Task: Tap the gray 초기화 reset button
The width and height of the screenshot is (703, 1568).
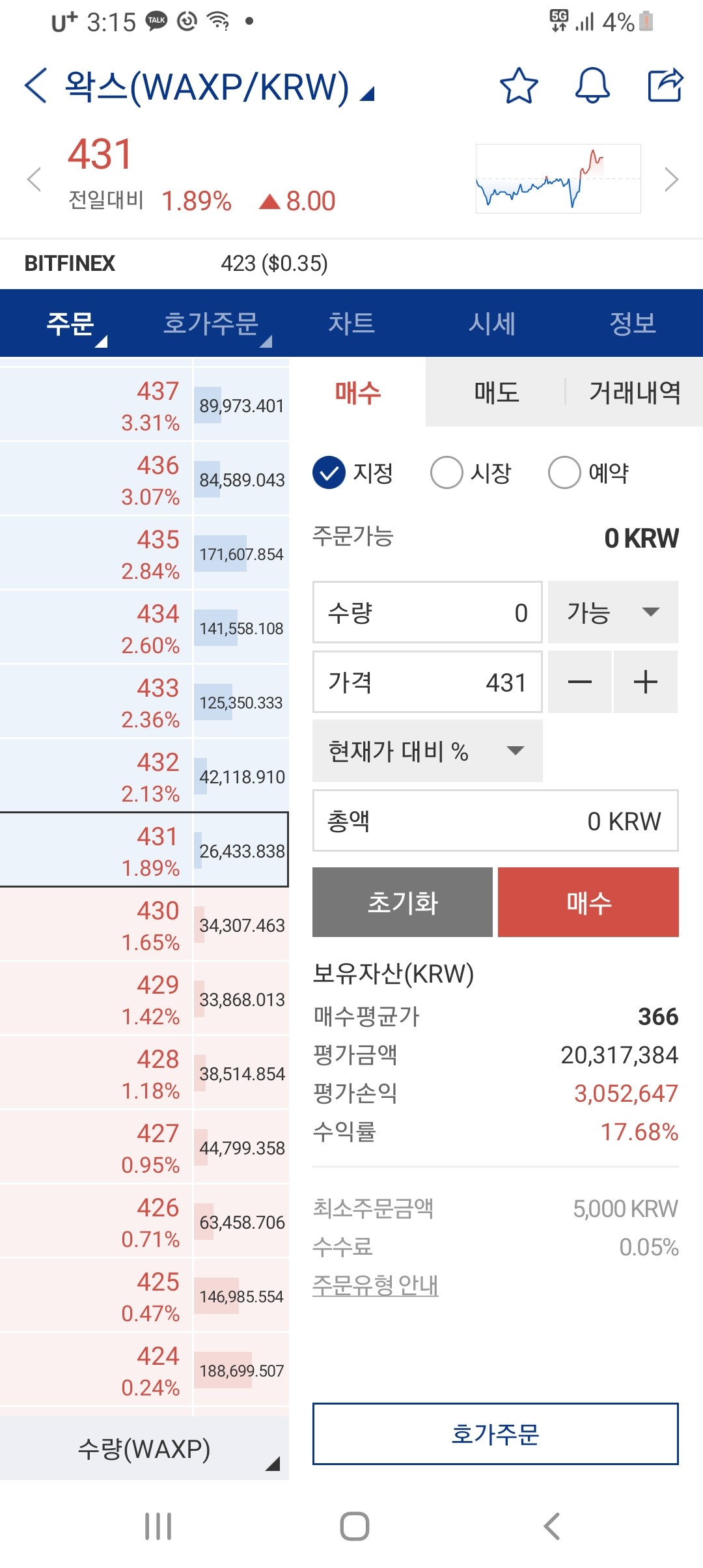Action: [x=402, y=903]
